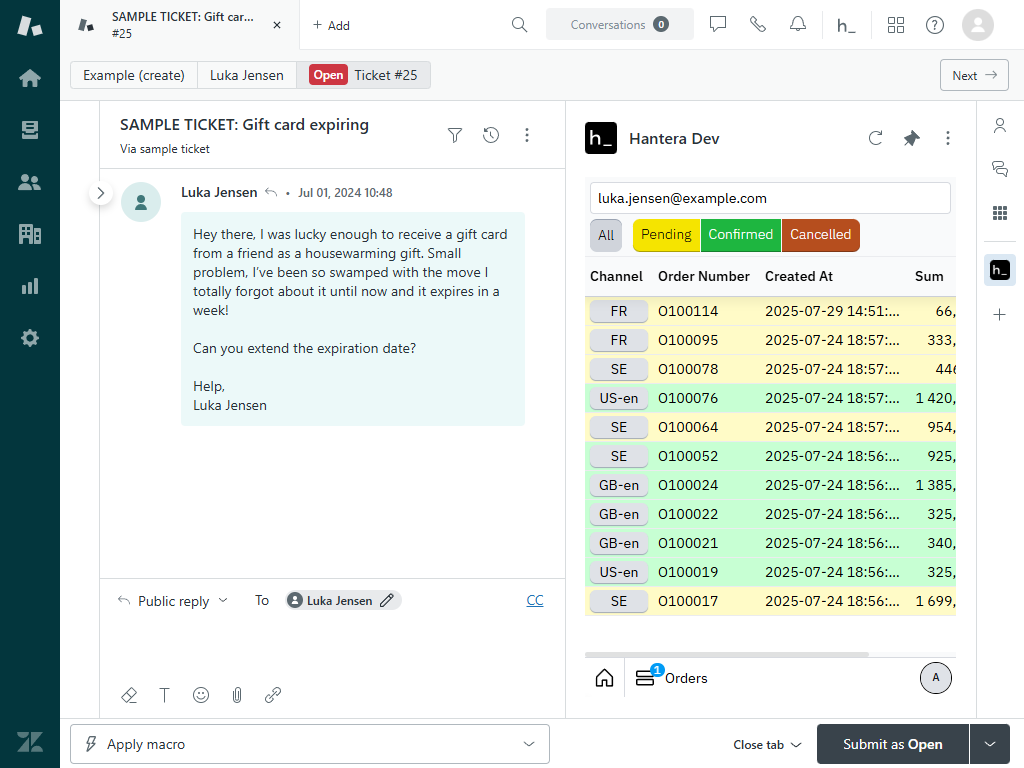This screenshot has height=768, width=1024.
Task: Click the CC link
Action: pyautogui.click(x=535, y=601)
